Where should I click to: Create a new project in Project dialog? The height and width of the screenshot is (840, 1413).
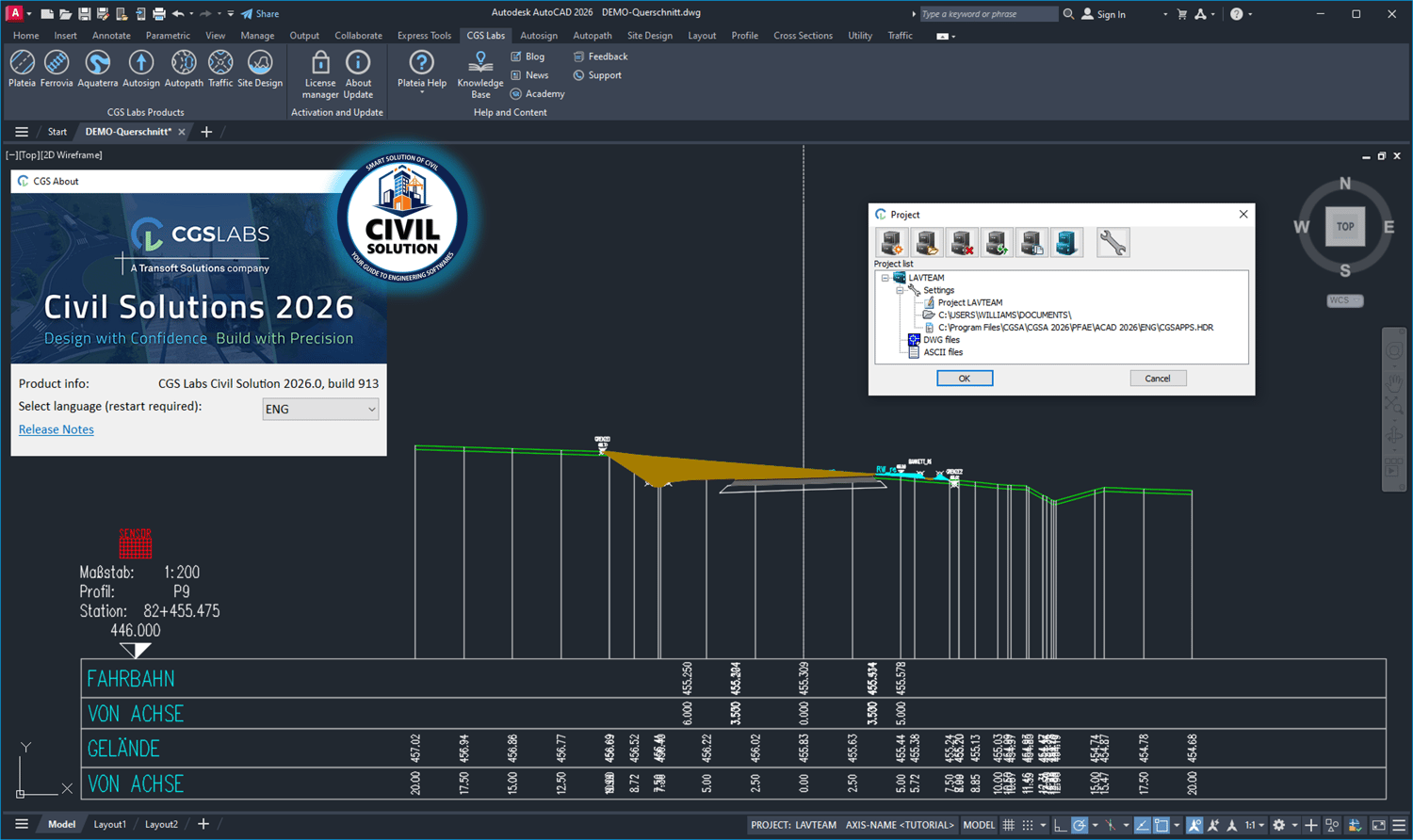pos(892,243)
